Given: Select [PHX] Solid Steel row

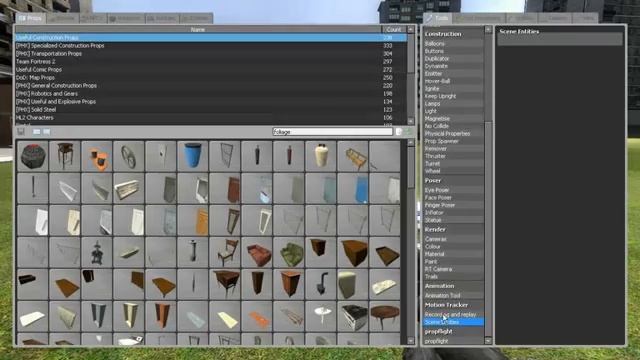Looking at the screenshot, I should tap(211, 109).
